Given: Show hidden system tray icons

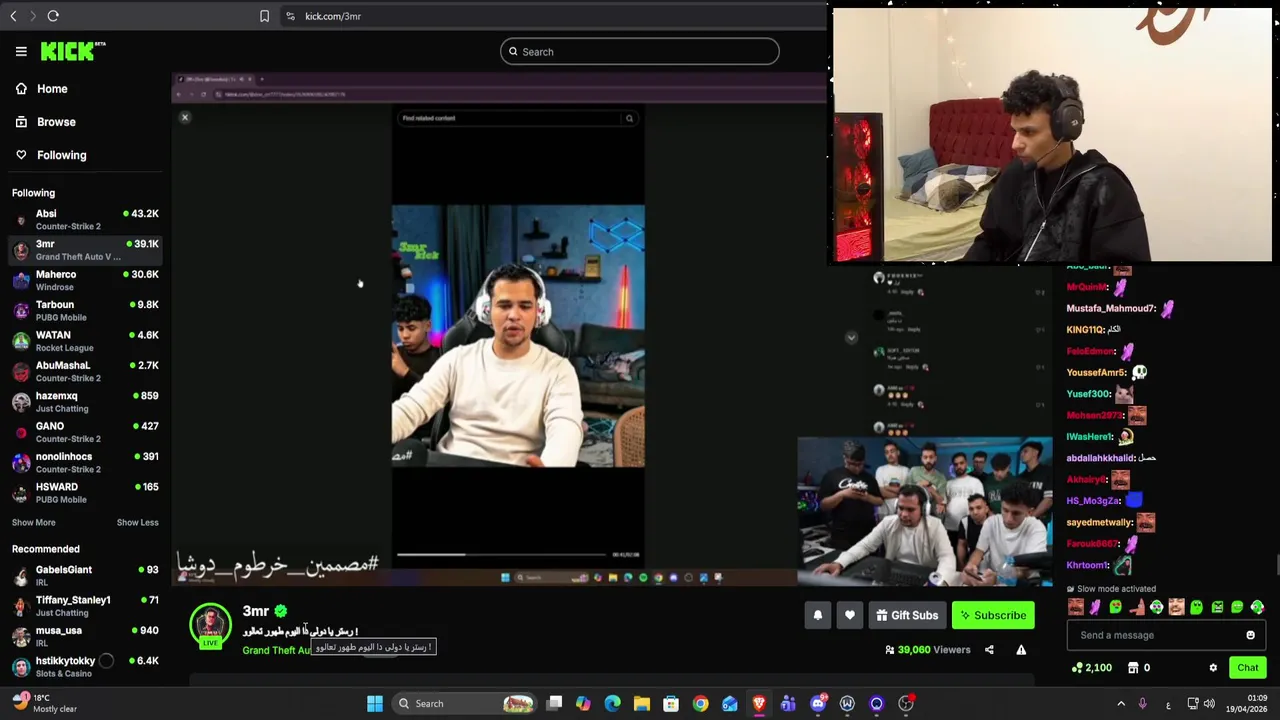Looking at the screenshot, I should pos(1121,704).
